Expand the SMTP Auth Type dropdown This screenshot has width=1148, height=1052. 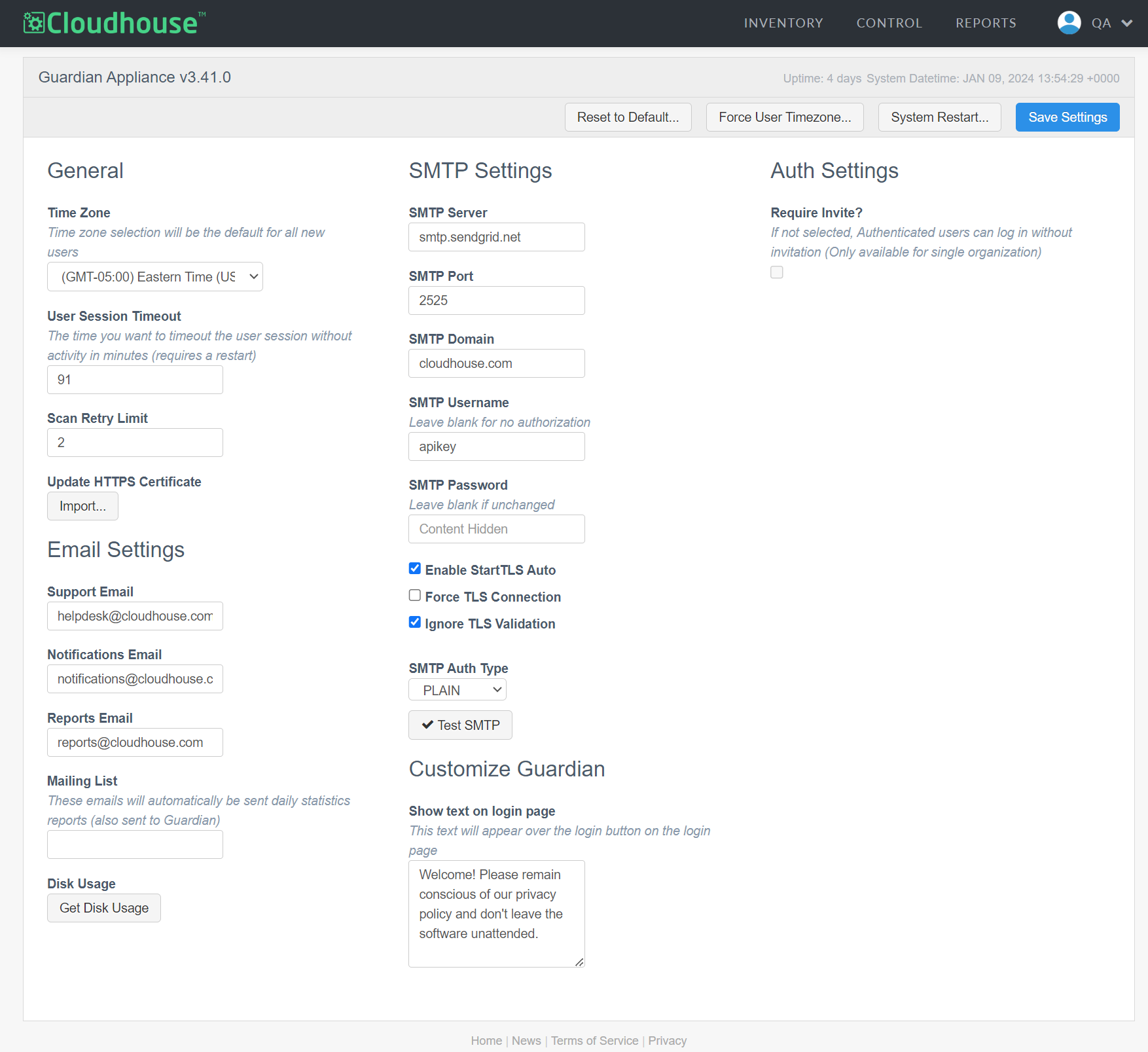pyautogui.click(x=457, y=690)
